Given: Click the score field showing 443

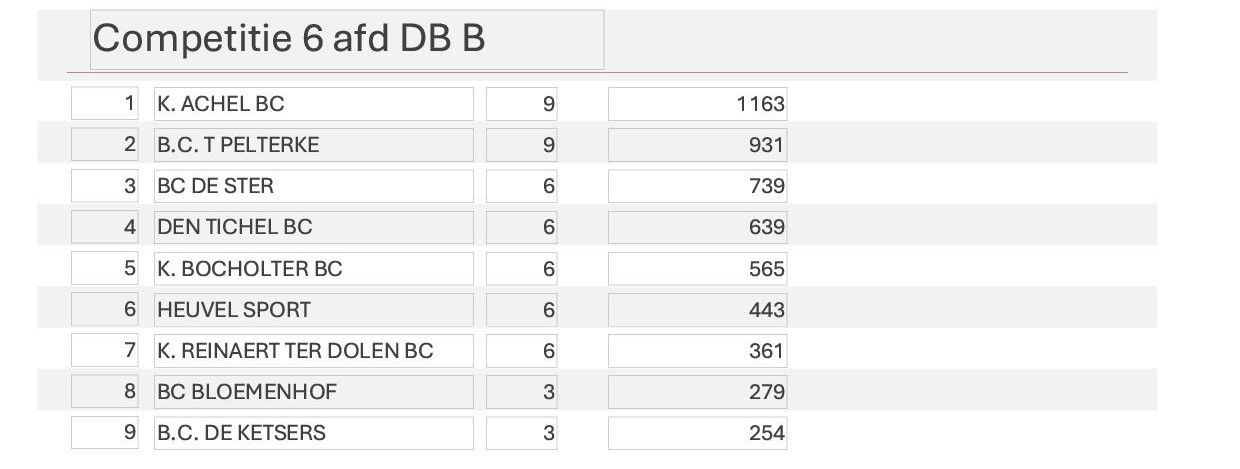Looking at the screenshot, I should [697, 310].
